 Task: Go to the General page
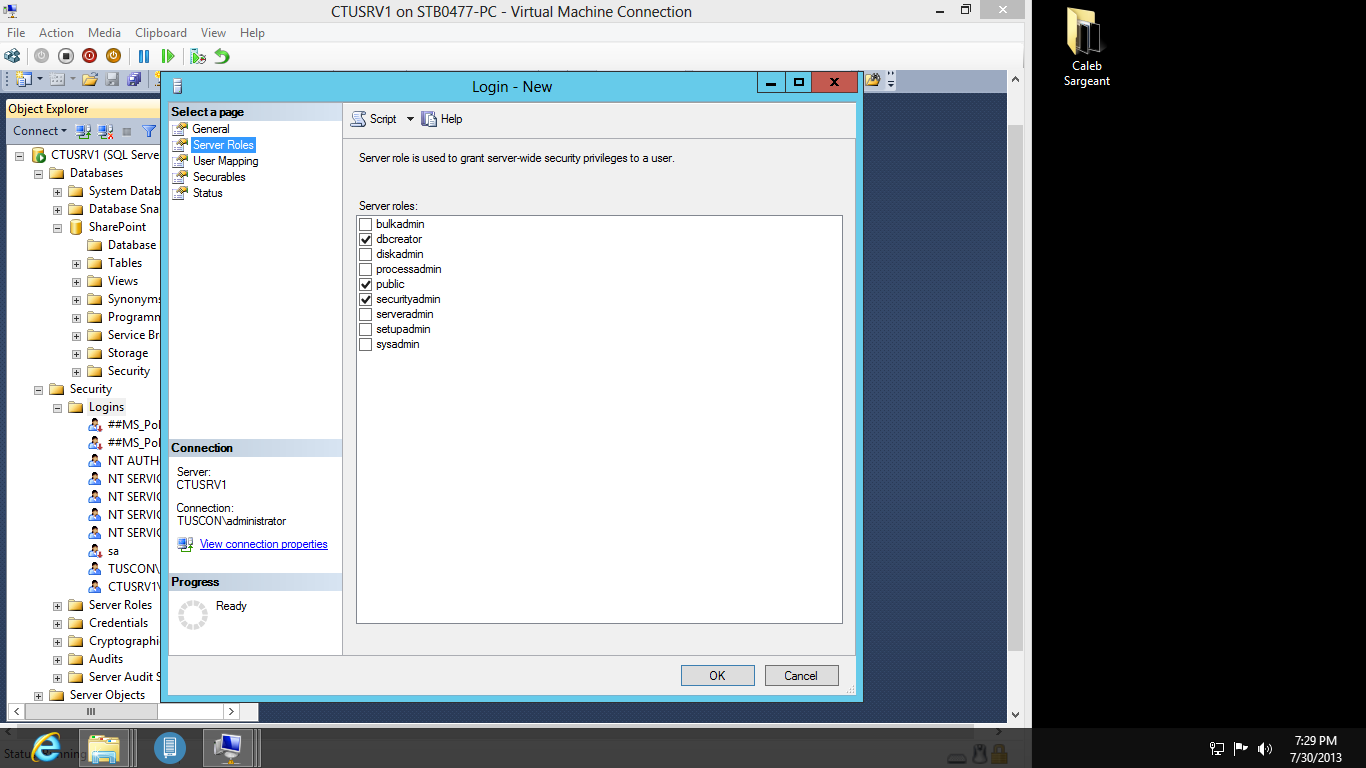click(211, 129)
